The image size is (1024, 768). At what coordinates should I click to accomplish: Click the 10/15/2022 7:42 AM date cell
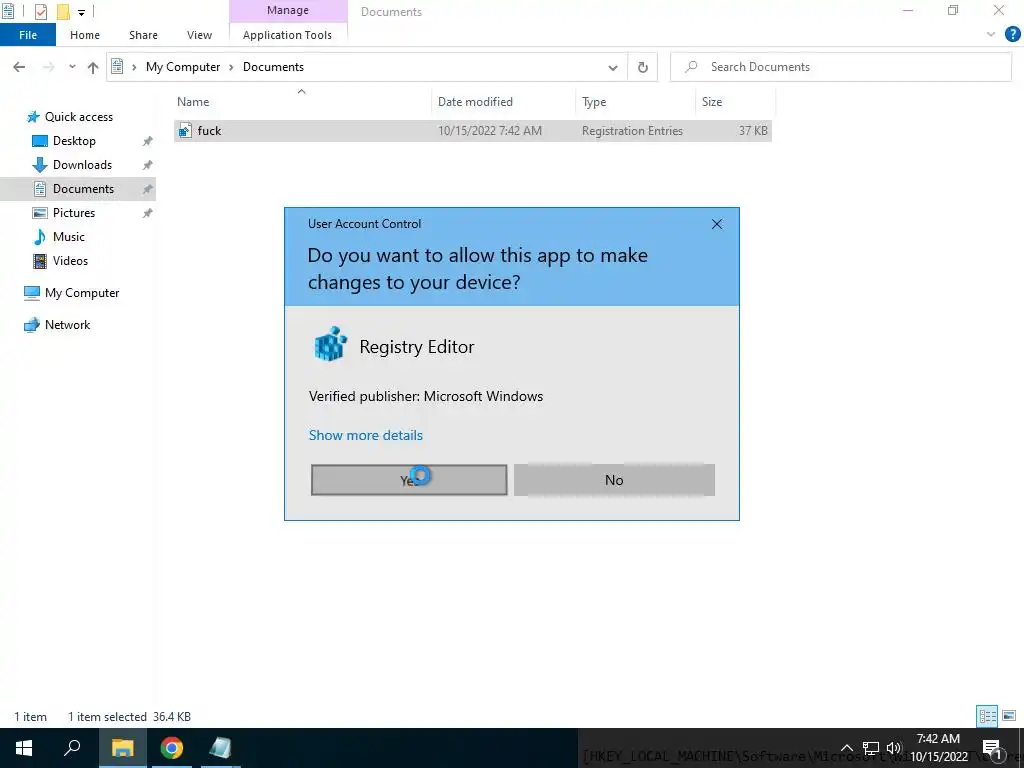click(x=490, y=131)
